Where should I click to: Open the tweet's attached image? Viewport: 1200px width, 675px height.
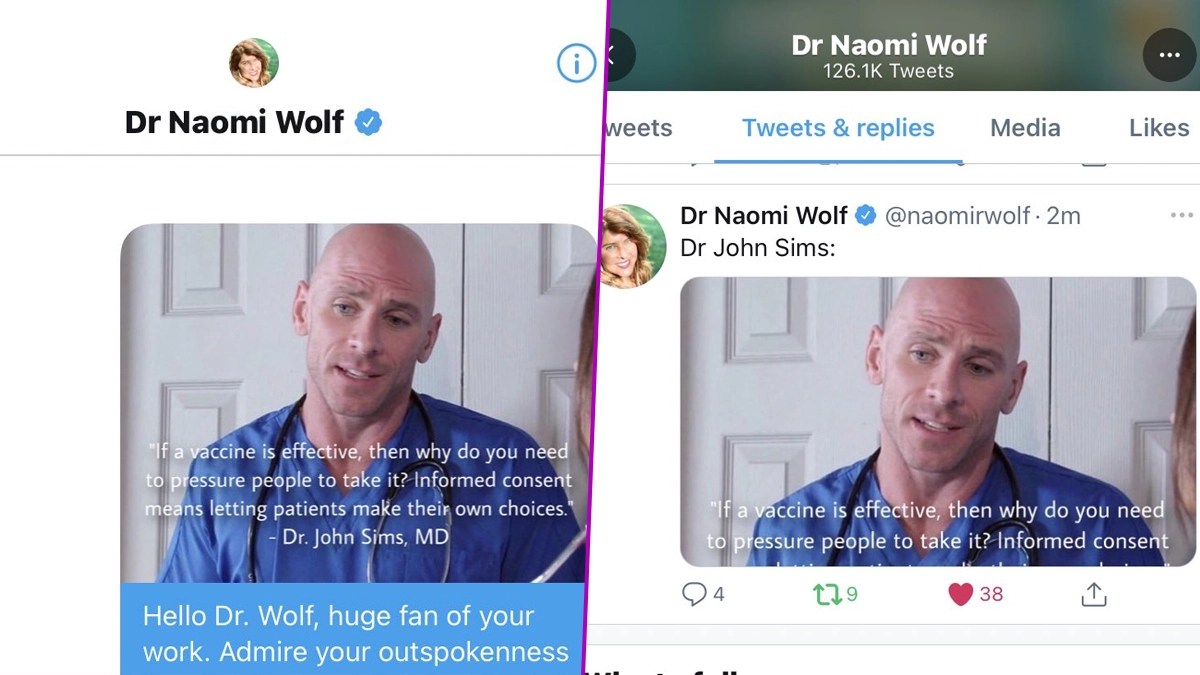point(938,421)
